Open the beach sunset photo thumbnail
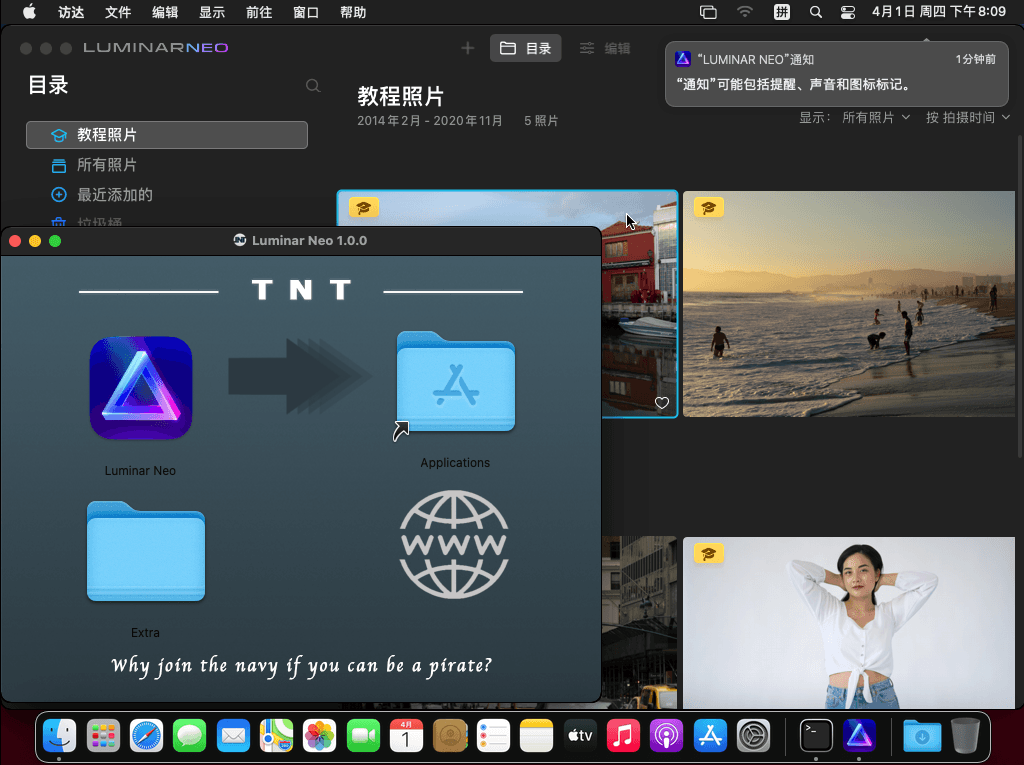The width and height of the screenshot is (1024, 765). click(x=849, y=304)
